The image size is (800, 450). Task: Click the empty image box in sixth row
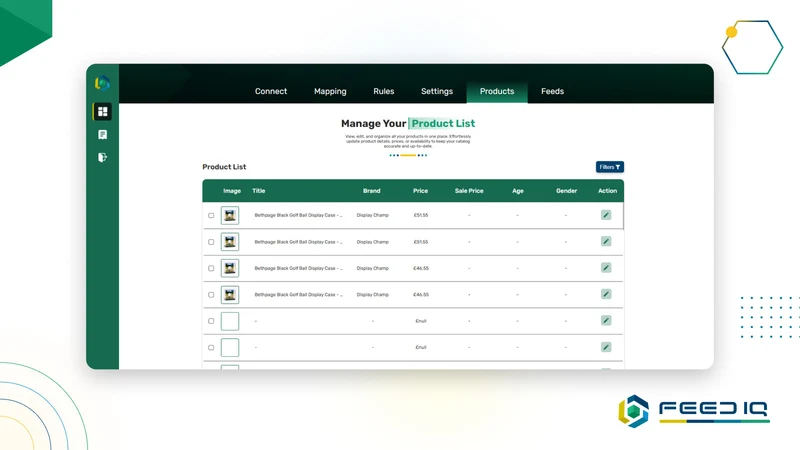230,347
